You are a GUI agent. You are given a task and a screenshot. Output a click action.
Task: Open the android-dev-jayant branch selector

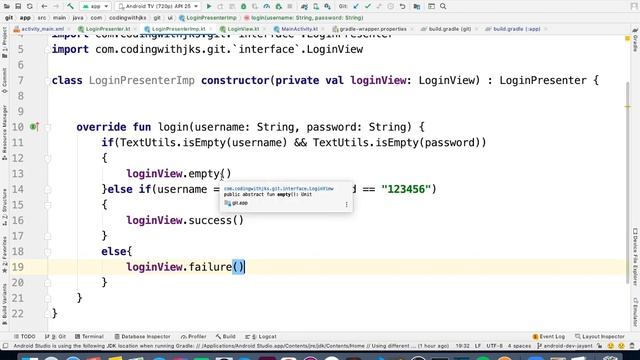pos(565,346)
